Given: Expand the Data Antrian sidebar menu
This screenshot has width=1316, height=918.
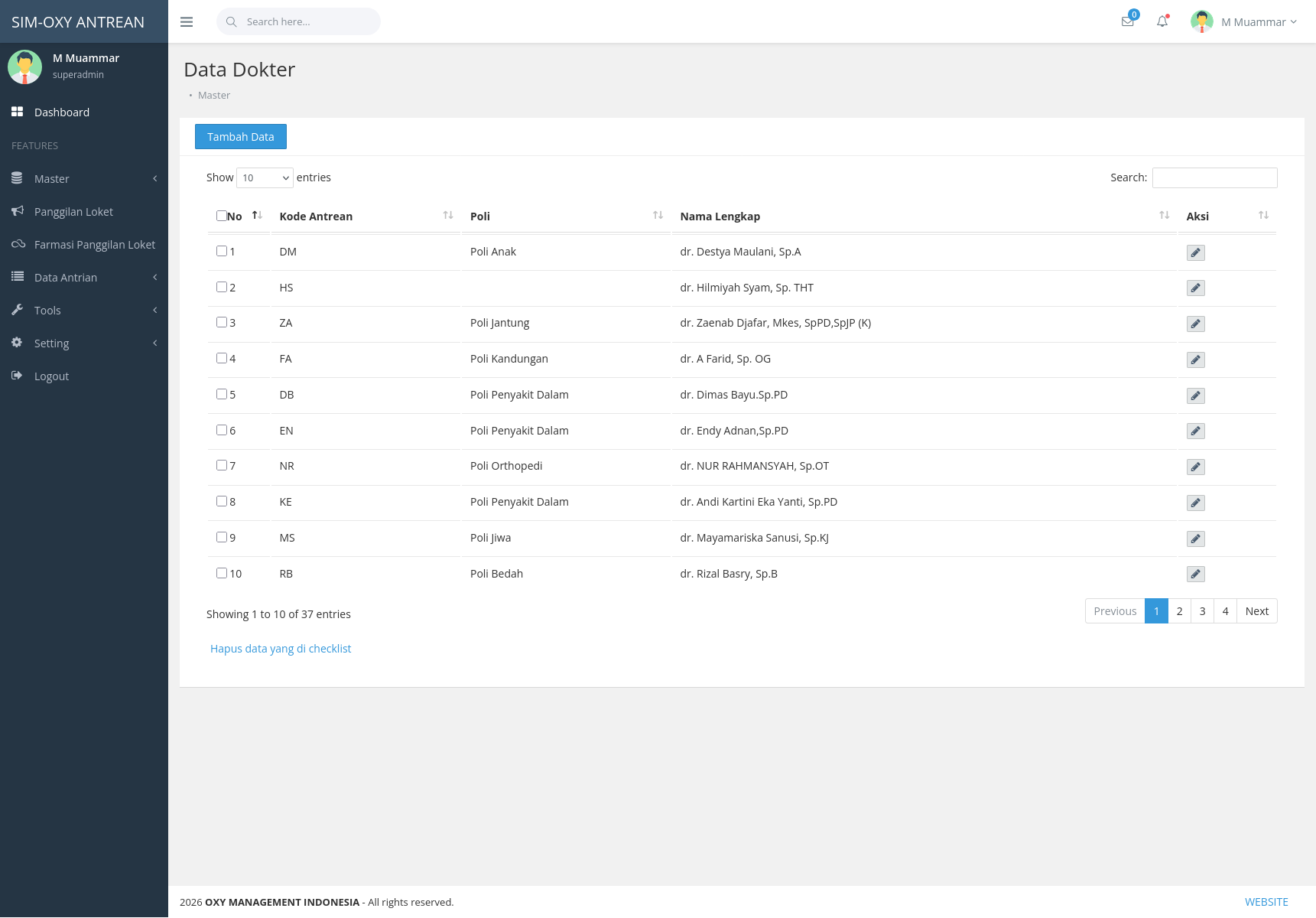Looking at the screenshot, I should [x=84, y=278].
